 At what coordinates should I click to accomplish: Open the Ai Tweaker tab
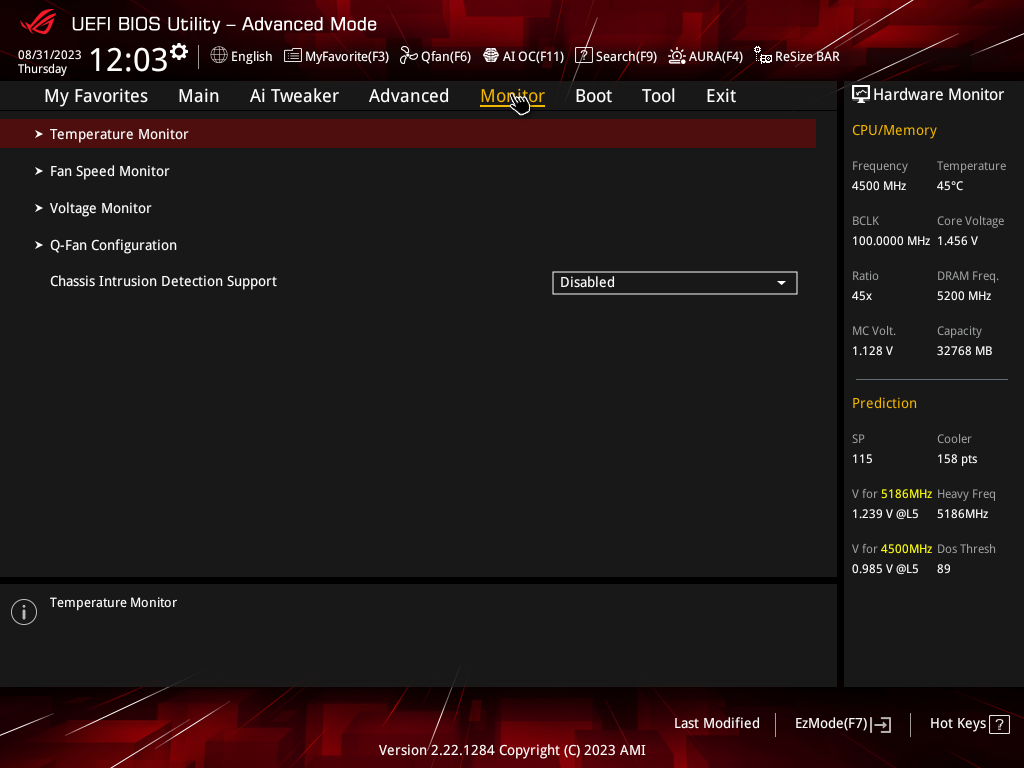(294, 96)
